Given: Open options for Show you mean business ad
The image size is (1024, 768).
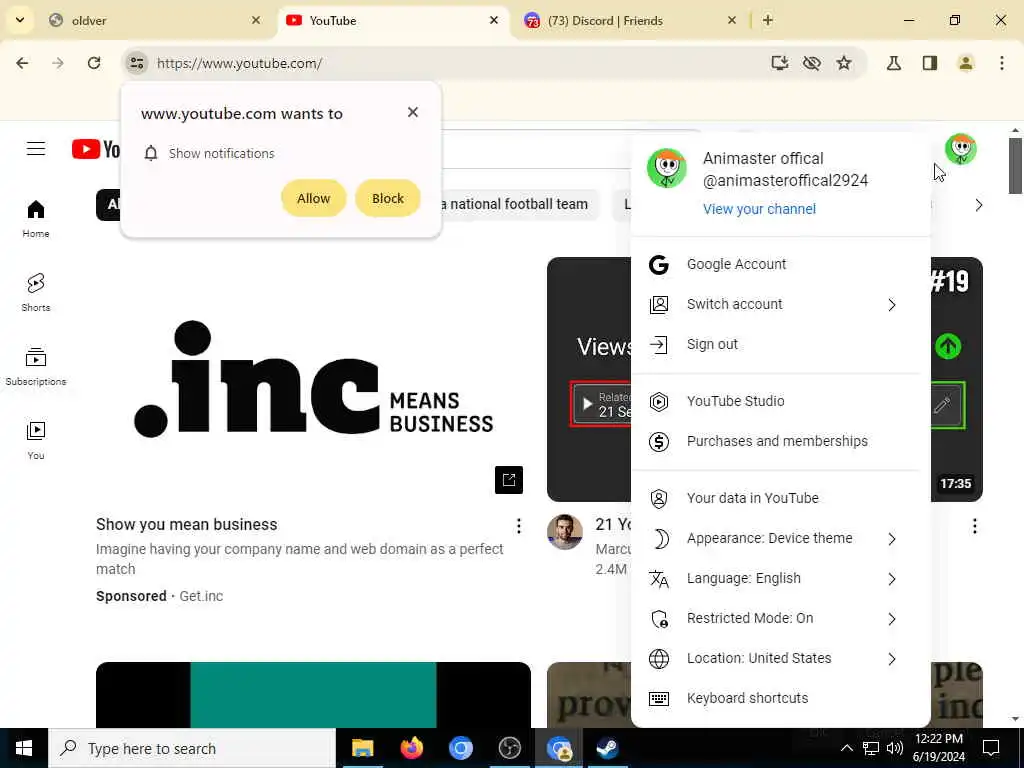Looking at the screenshot, I should point(519,526).
